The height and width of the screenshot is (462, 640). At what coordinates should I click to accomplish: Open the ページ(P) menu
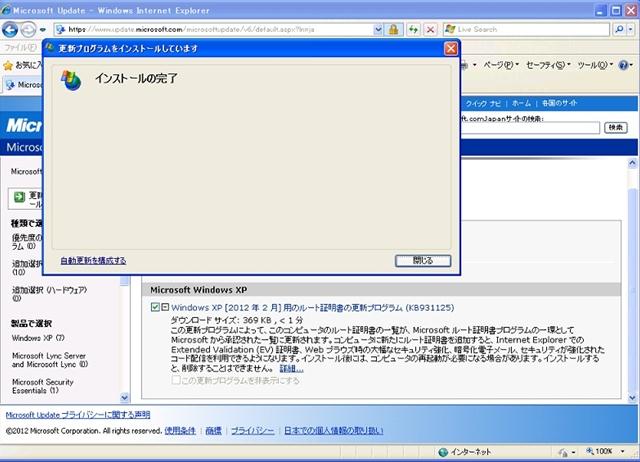[x=501, y=65]
